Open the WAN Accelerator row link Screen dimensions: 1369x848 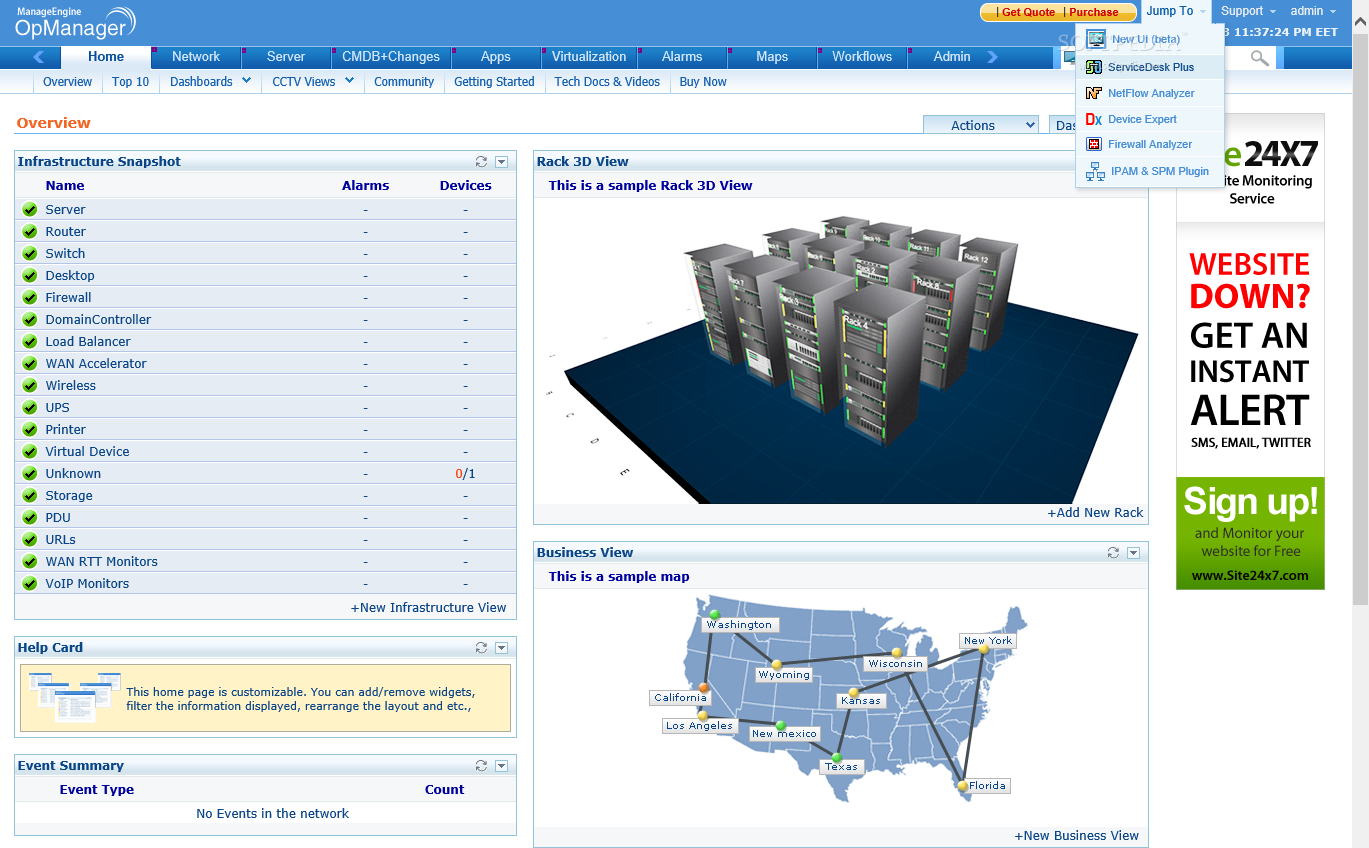[96, 364]
